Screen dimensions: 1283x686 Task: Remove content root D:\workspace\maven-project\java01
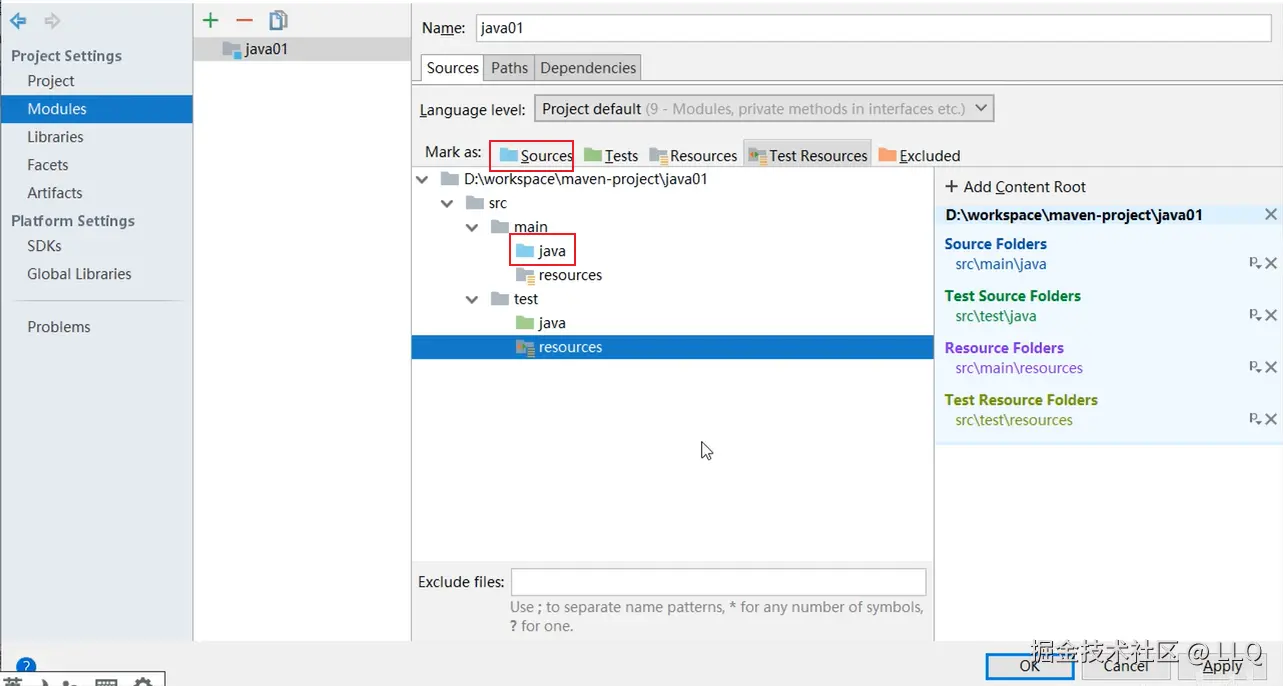click(x=1270, y=215)
